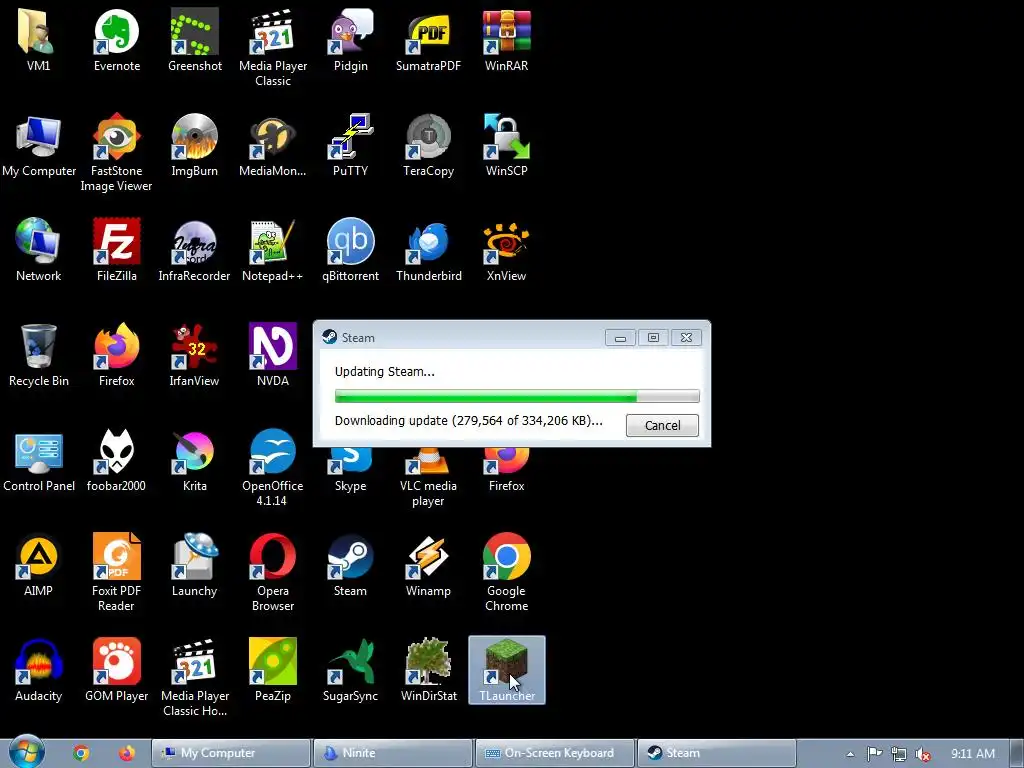Select the VM1 folder icon

point(39,40)
